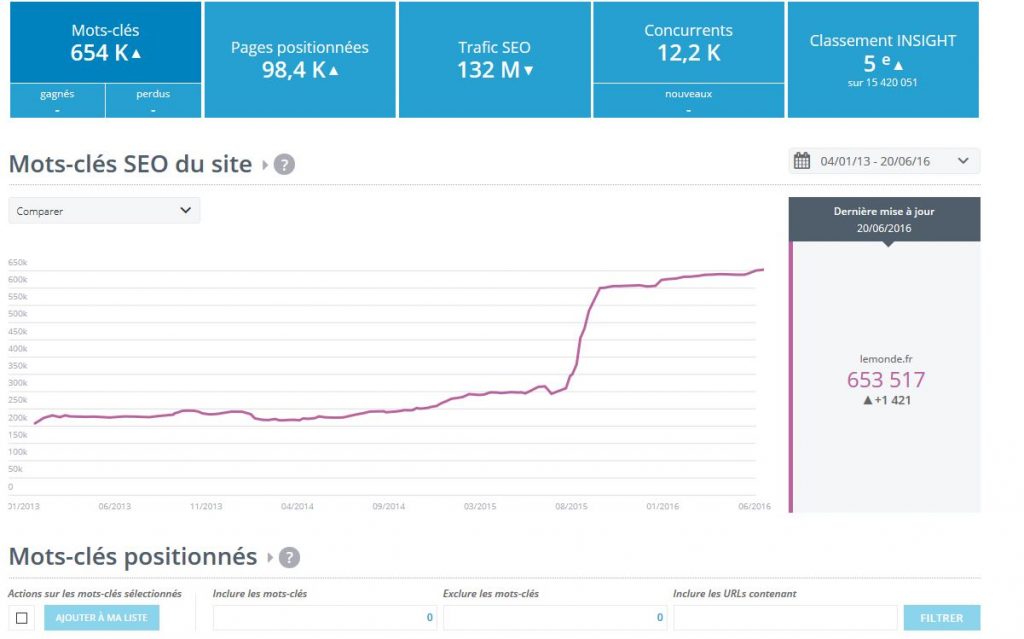
Task: Click the calendar icon in date range
Action: coord(801,161)
